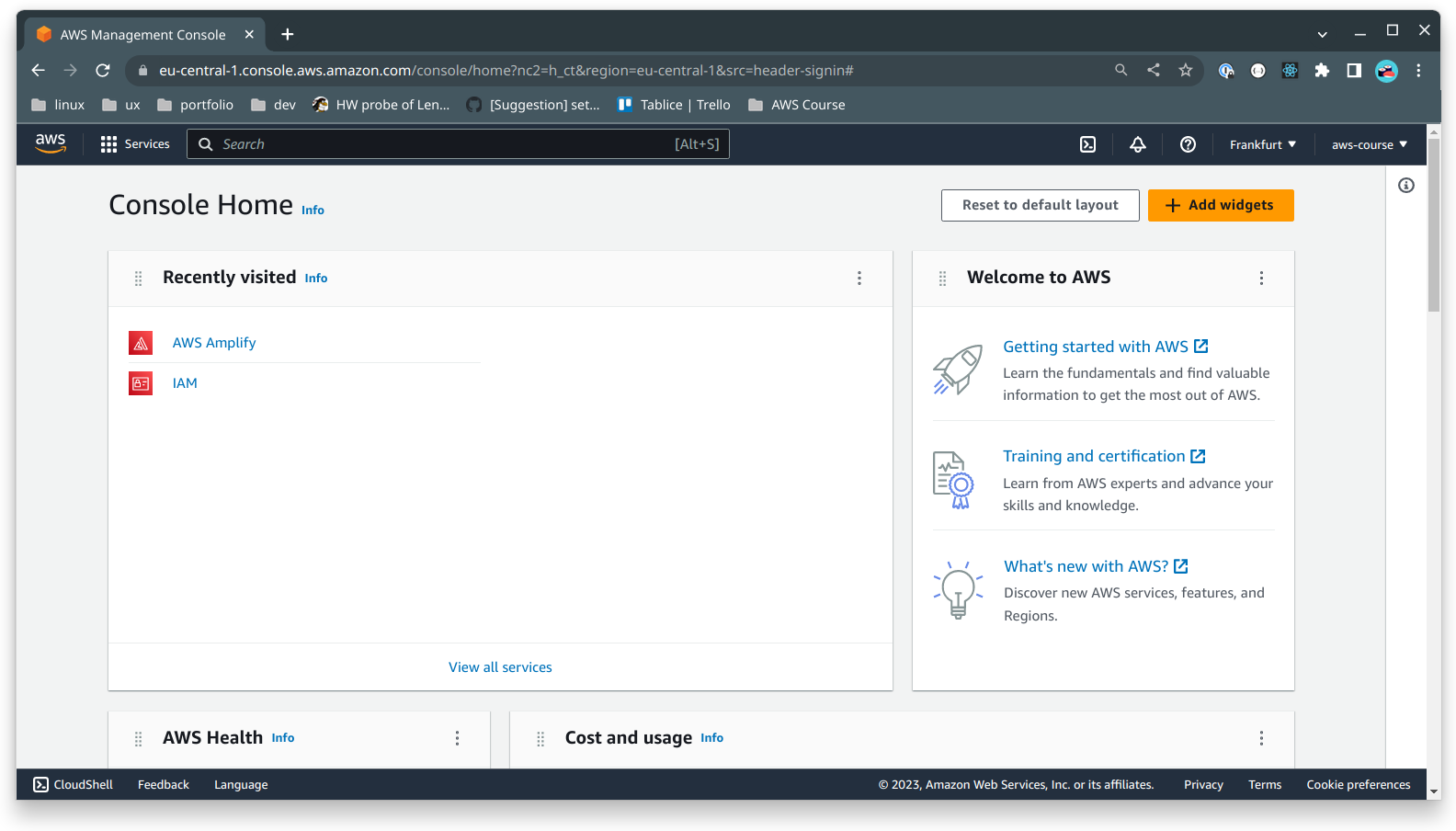
Task: Click the browser address bar URL
Action: [506, 70]
